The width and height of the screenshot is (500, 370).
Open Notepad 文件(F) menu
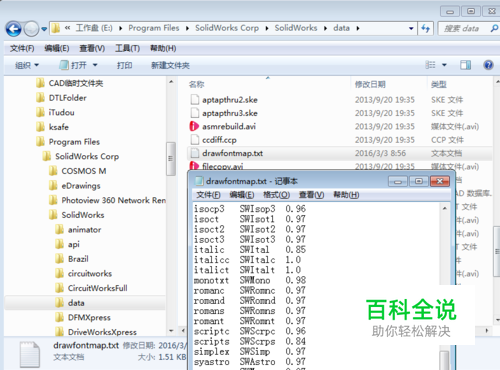[208, 195]
